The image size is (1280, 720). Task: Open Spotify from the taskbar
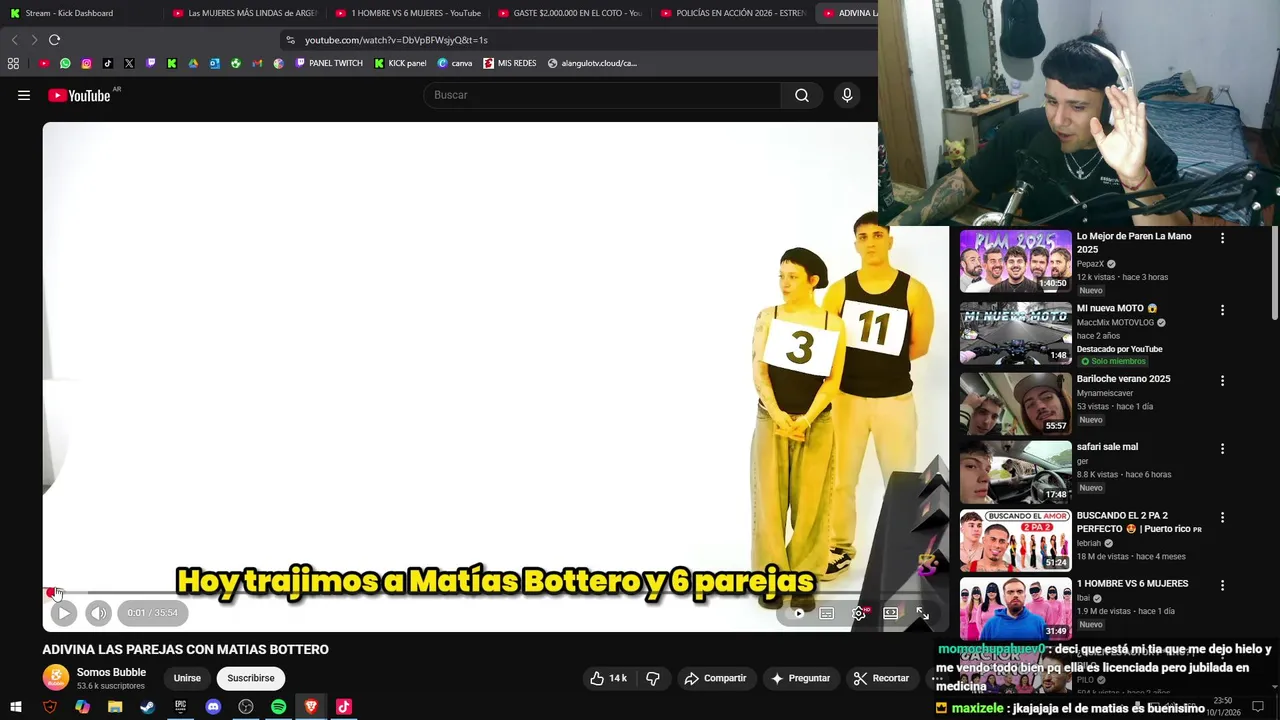point(279,707)
